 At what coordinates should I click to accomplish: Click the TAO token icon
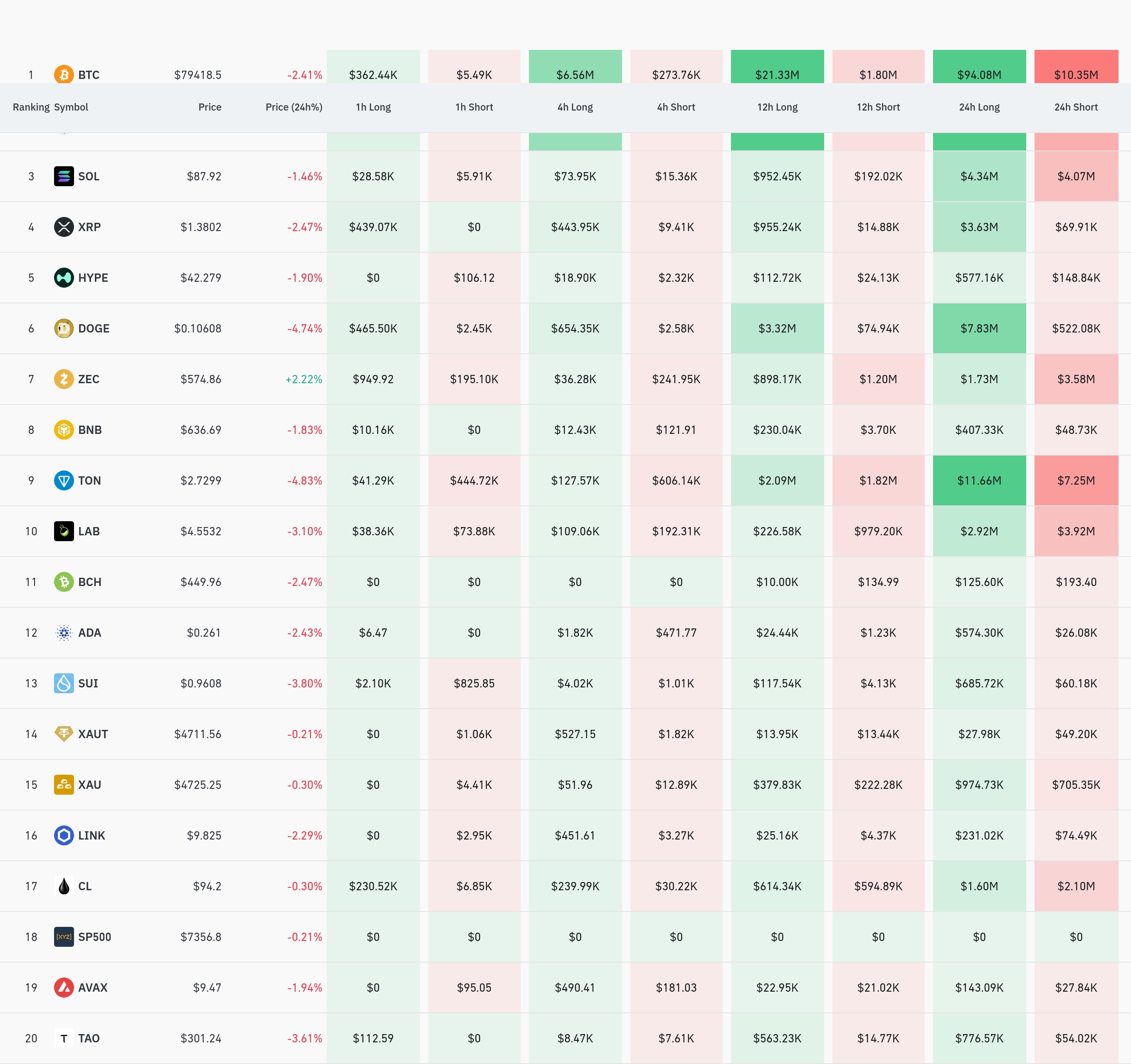[64, 1038]
